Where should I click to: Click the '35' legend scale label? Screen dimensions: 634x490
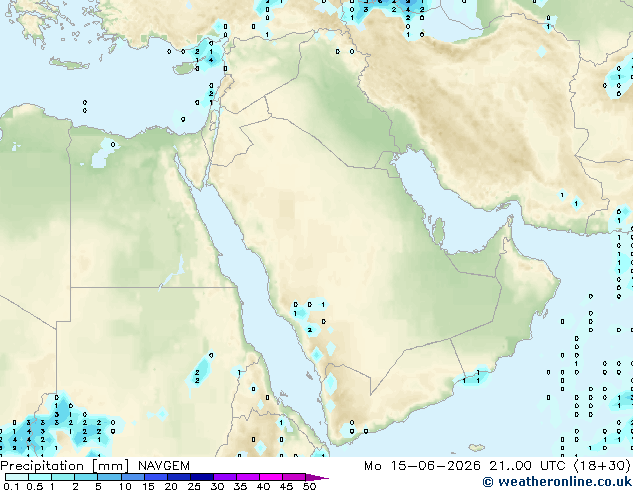240,486
